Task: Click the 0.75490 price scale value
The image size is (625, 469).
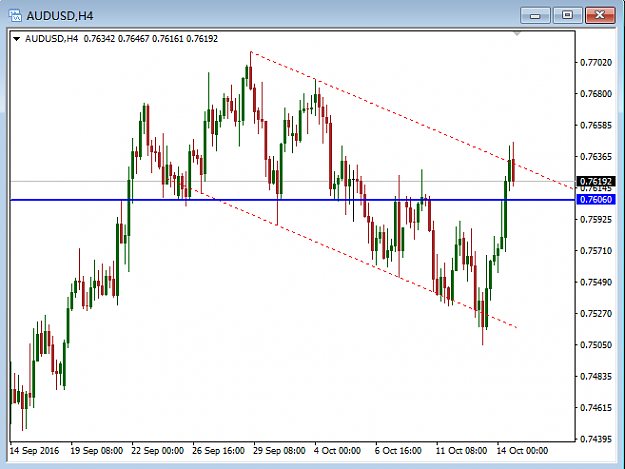Action: click(596, 282)
